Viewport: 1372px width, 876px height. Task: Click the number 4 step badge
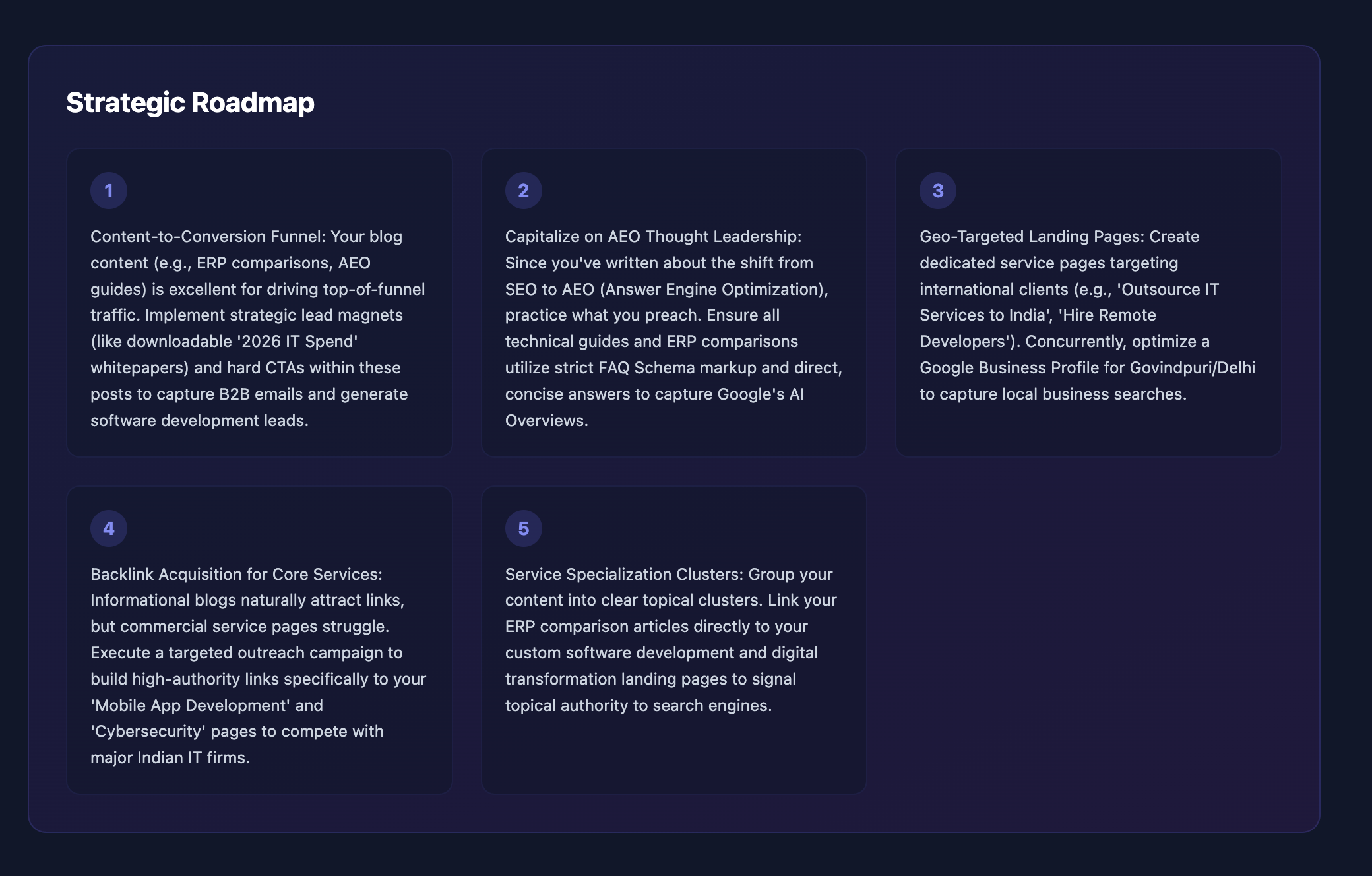tap(109, 528)
